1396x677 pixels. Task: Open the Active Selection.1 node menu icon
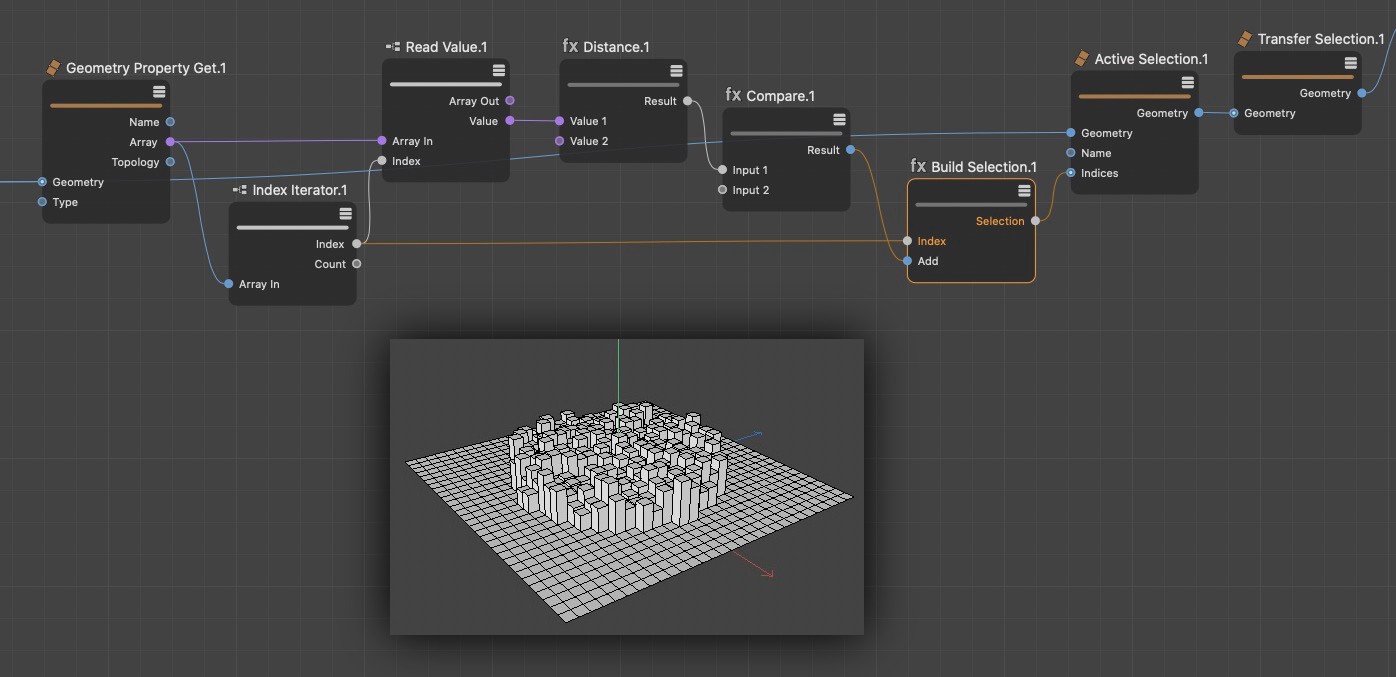pos(1188,82)
